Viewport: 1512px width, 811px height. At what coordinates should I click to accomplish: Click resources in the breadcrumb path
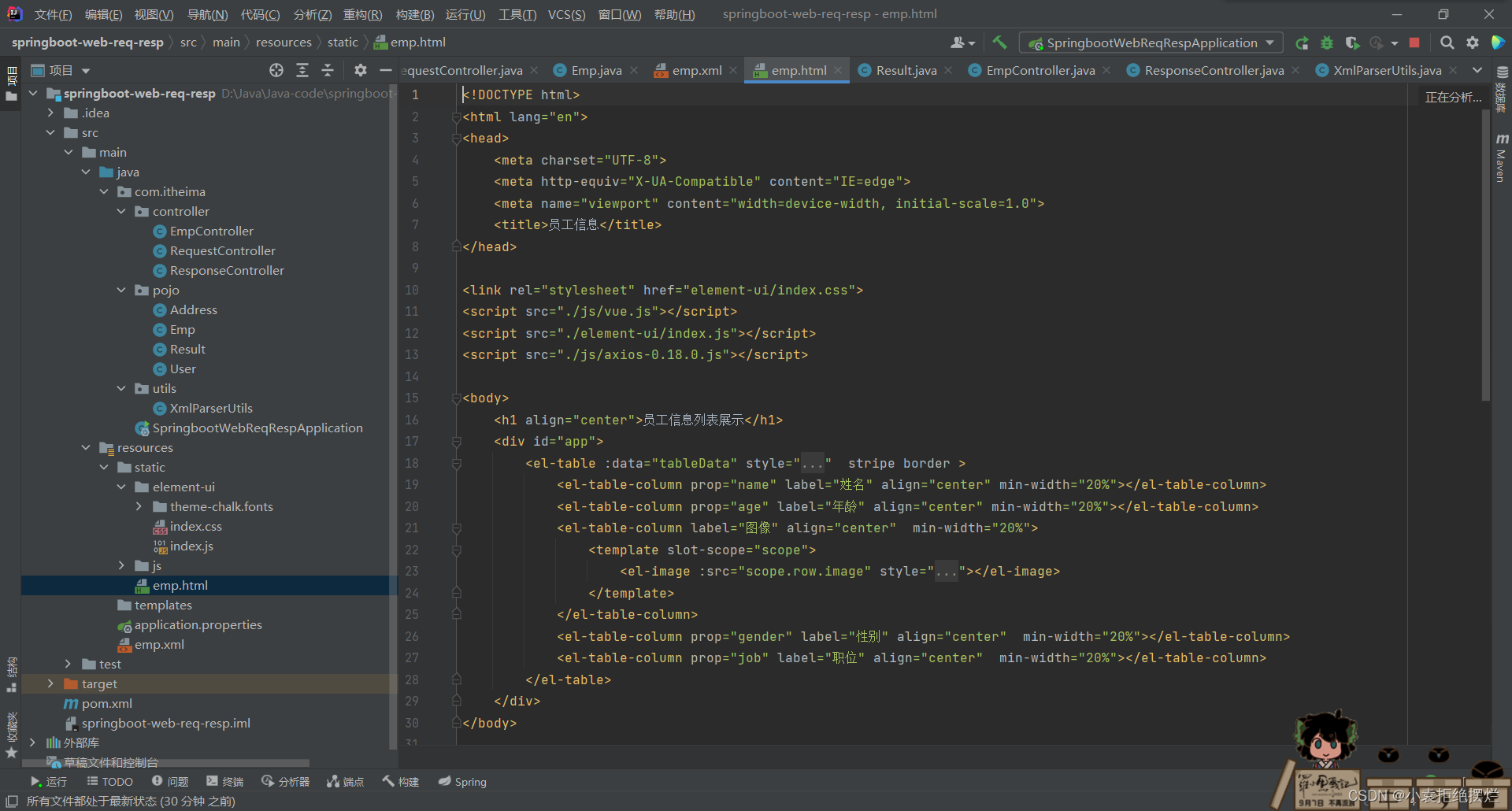(283, 43)
